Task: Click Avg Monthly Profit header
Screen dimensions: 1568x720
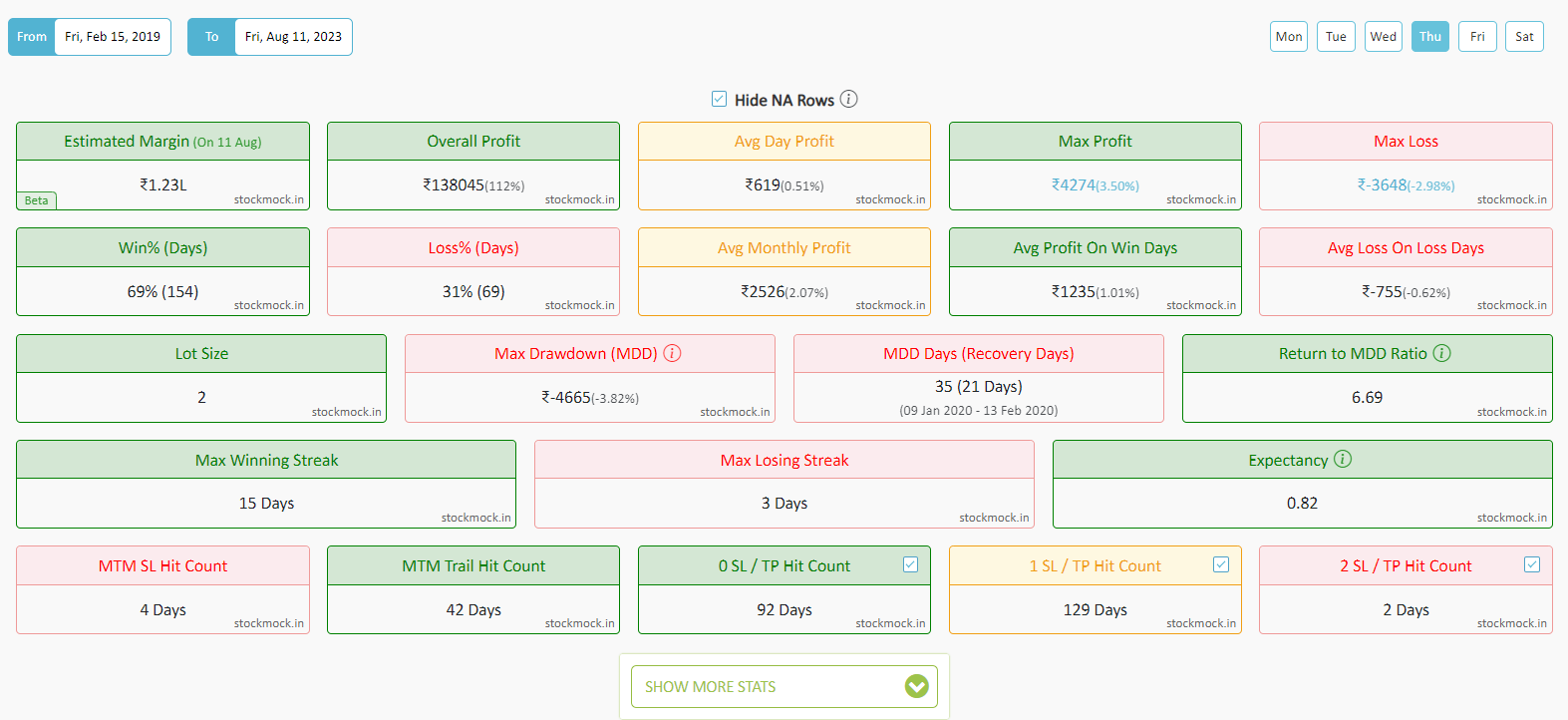Action: pos(784,247)
